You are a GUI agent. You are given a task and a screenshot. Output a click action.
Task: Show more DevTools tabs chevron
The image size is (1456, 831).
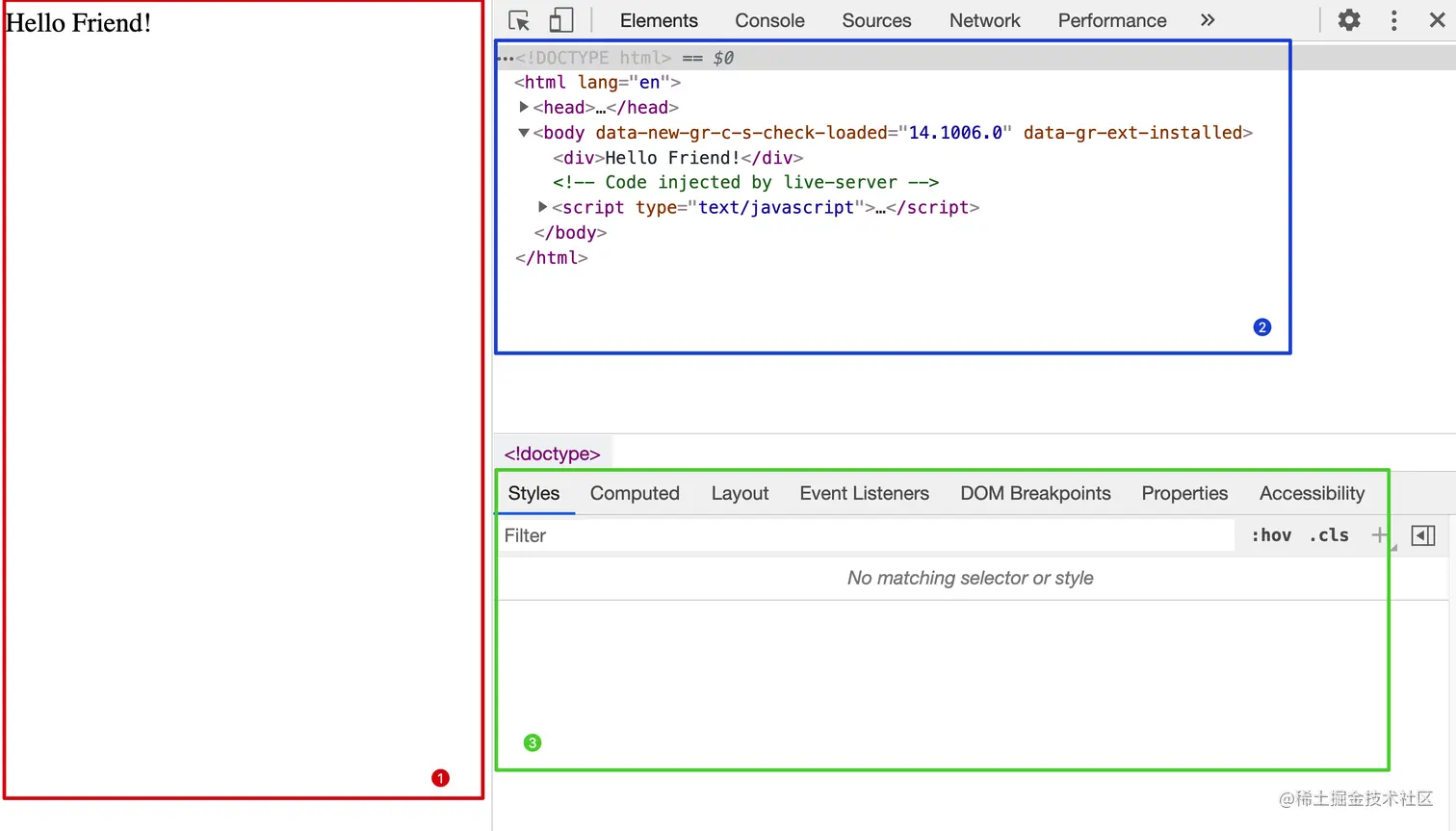[1208, 20]
